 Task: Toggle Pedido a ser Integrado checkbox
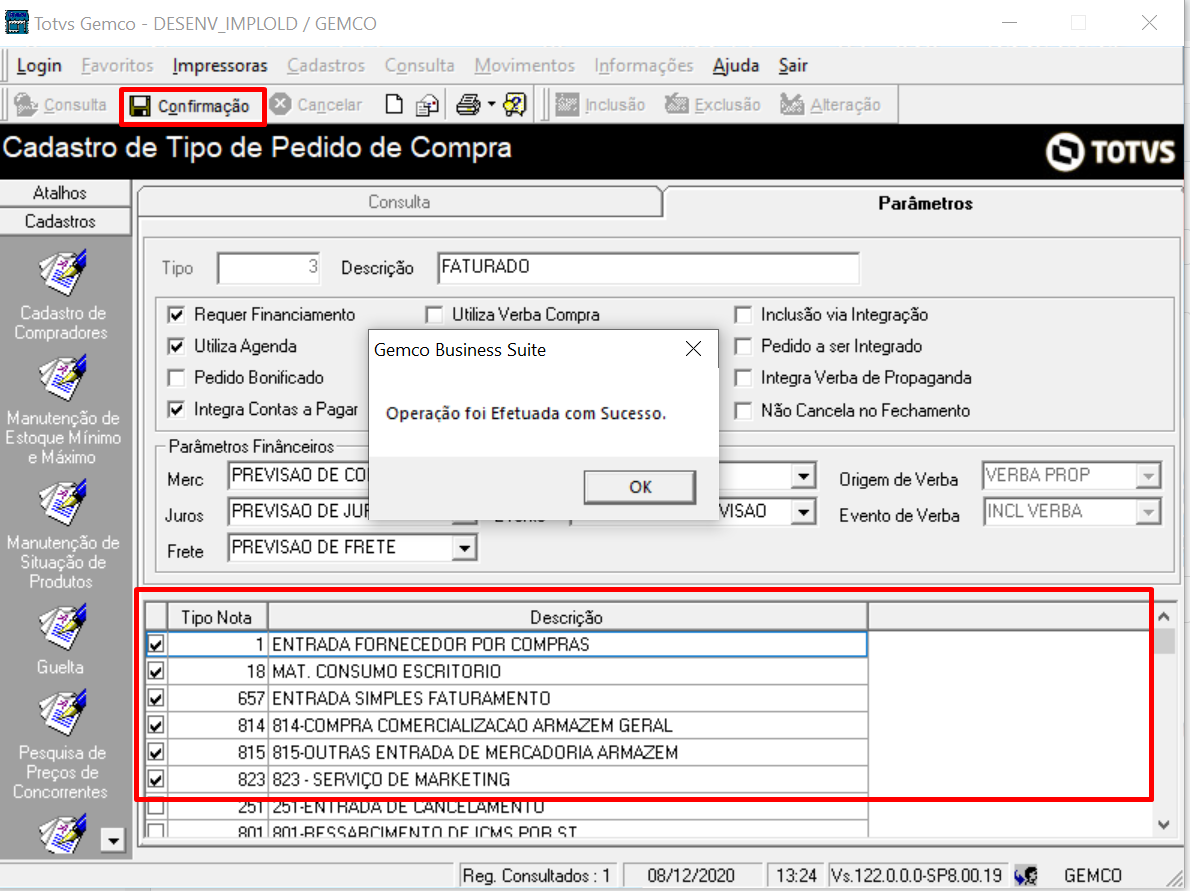[x=744, y=346]
